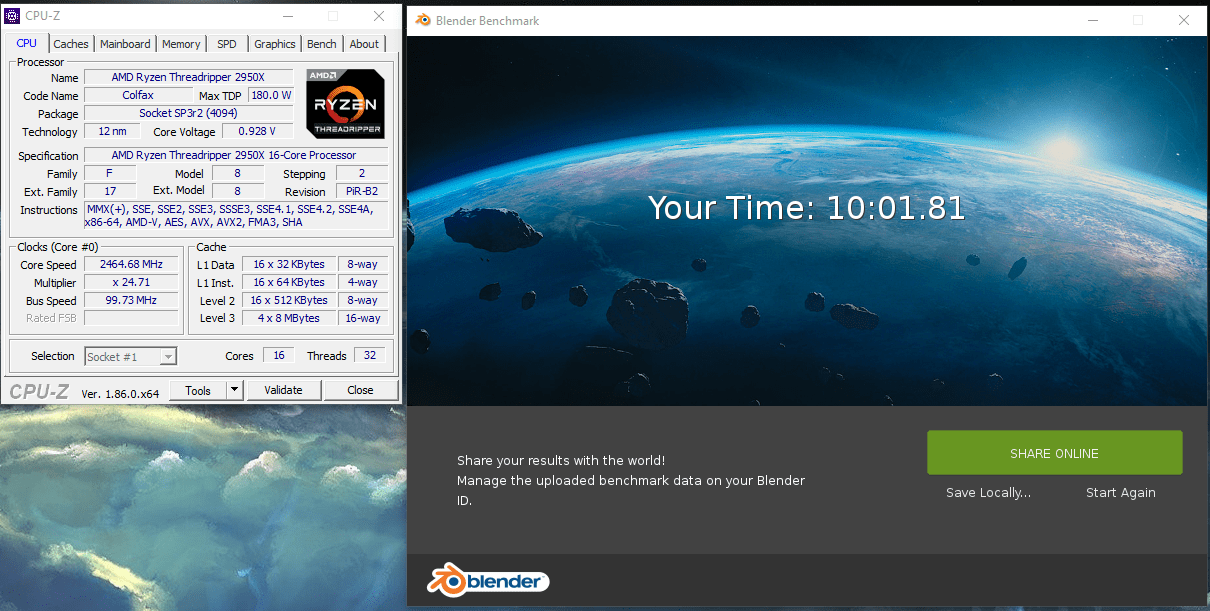Switch to the CPU tab

point(27,43)
